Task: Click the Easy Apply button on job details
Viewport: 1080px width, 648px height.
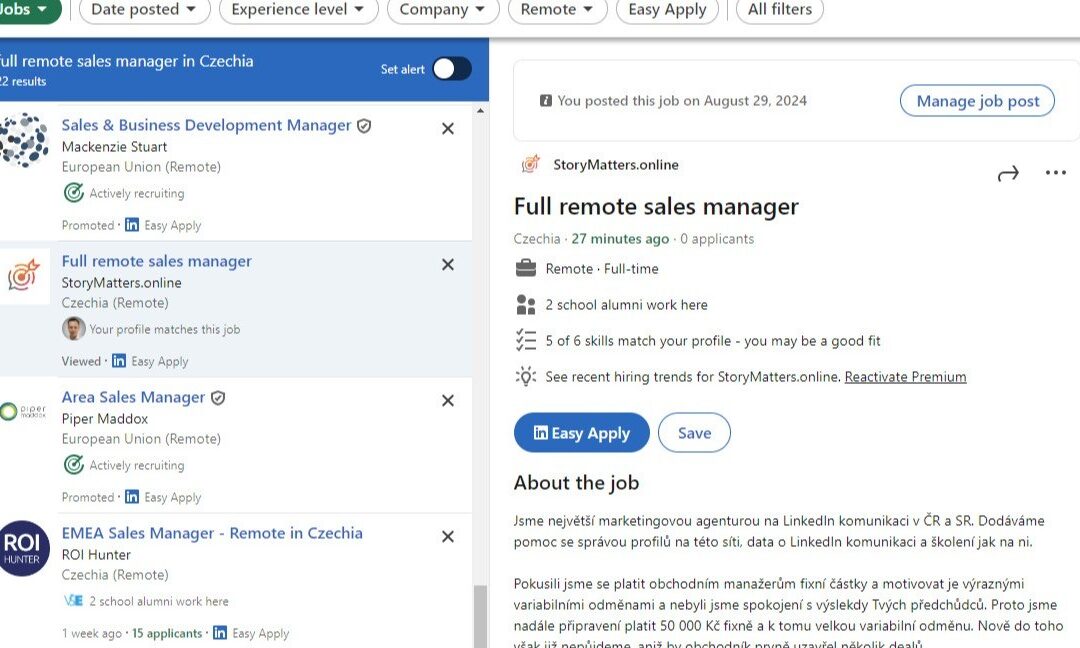Action: click(x=581, y=432)
